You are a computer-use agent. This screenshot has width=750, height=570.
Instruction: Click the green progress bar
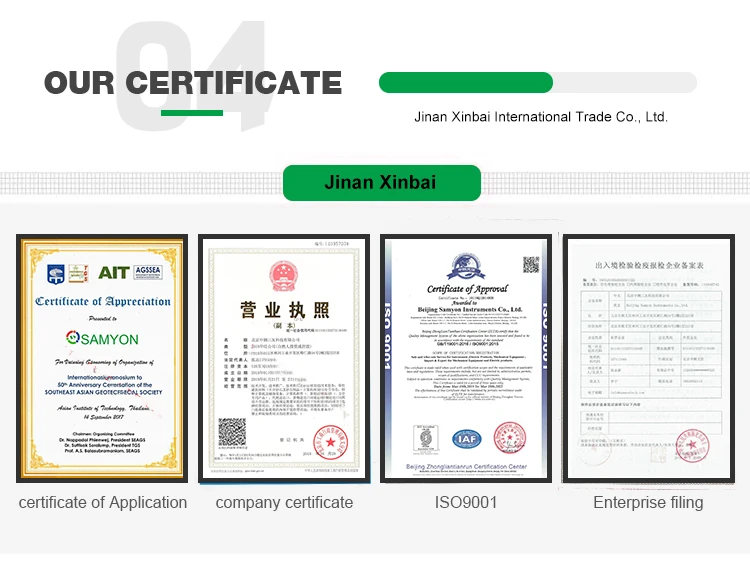tap(466, 82)
